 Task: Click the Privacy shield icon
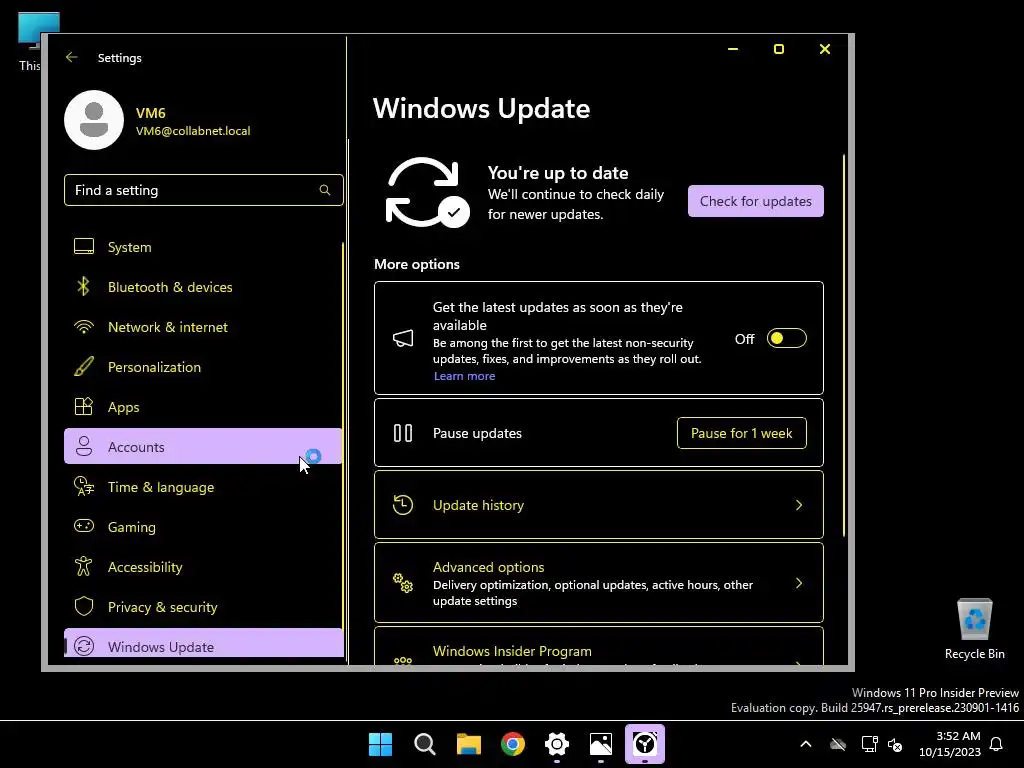[84, 607]
